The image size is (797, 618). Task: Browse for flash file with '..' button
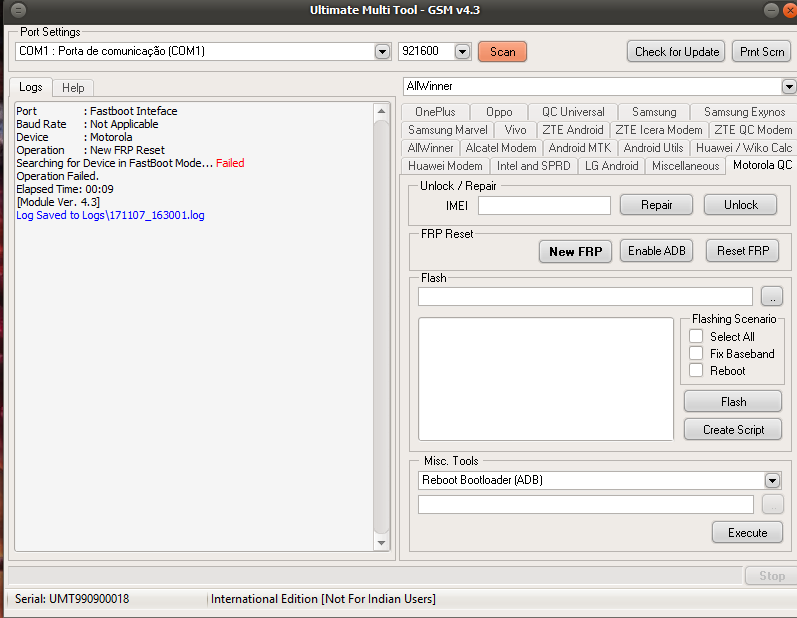click(772, 296)
